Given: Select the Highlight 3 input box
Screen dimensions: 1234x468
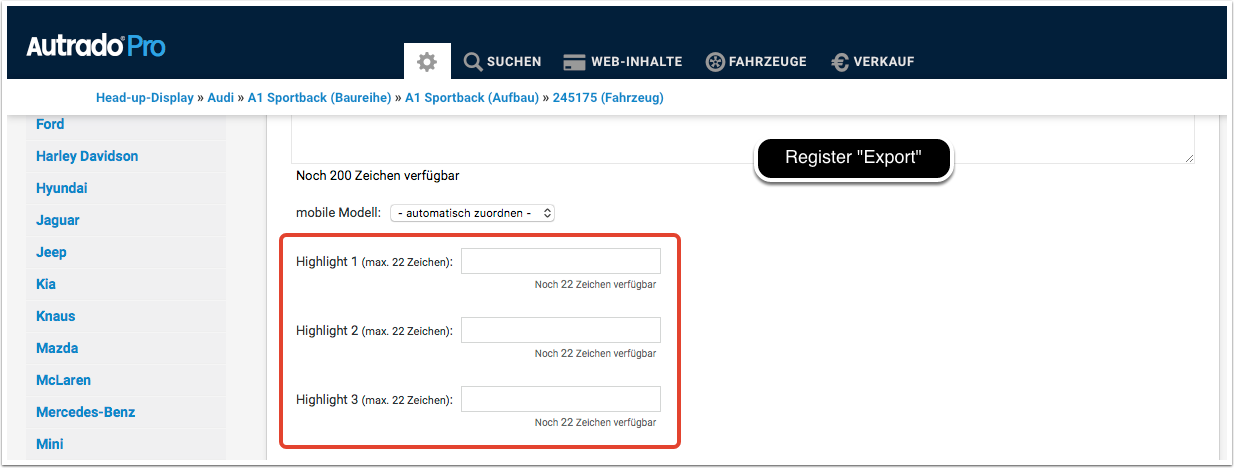Looking at the screenshot, I should (560, 399).
